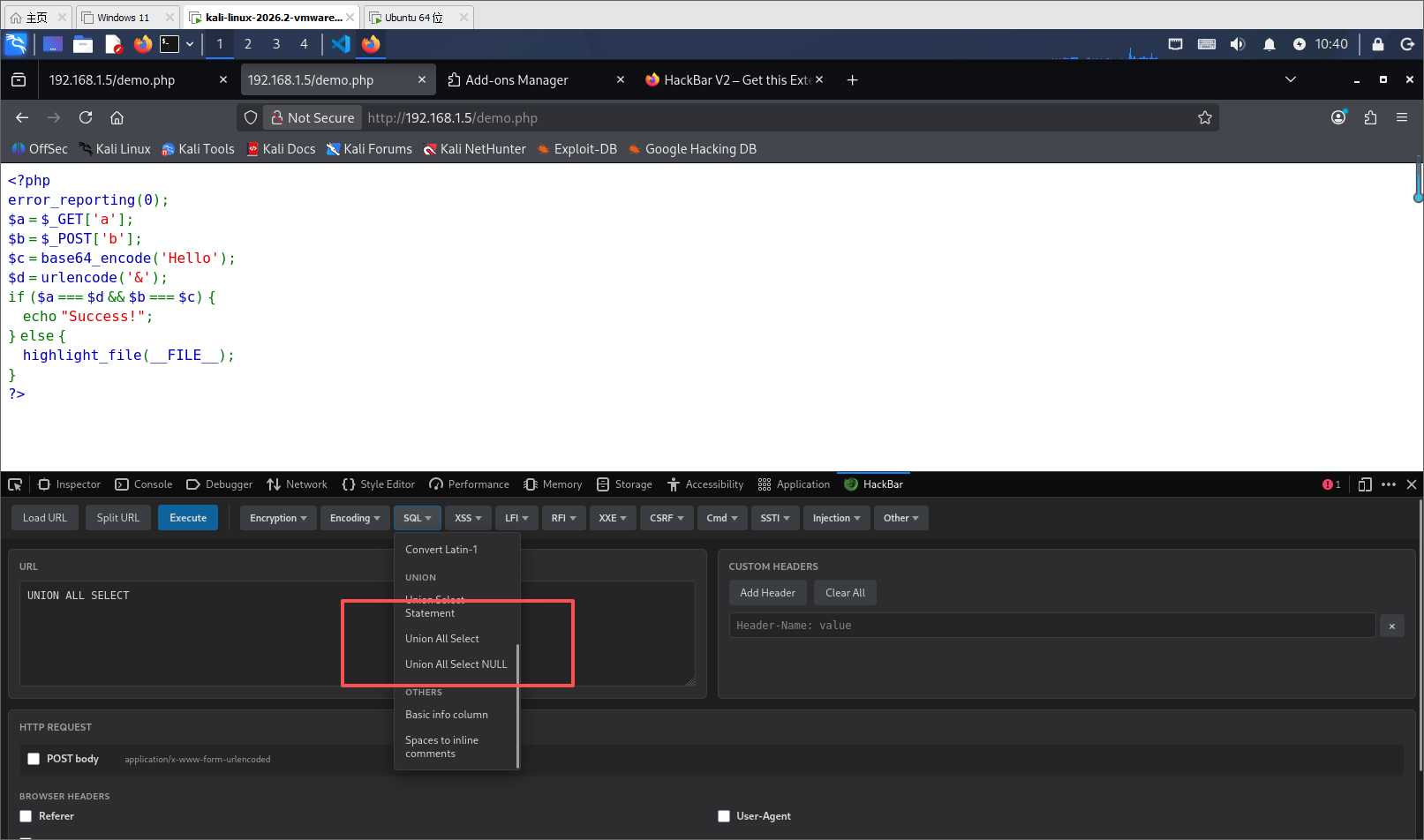Choose Union All Select NULL entry

click(456, 664)
